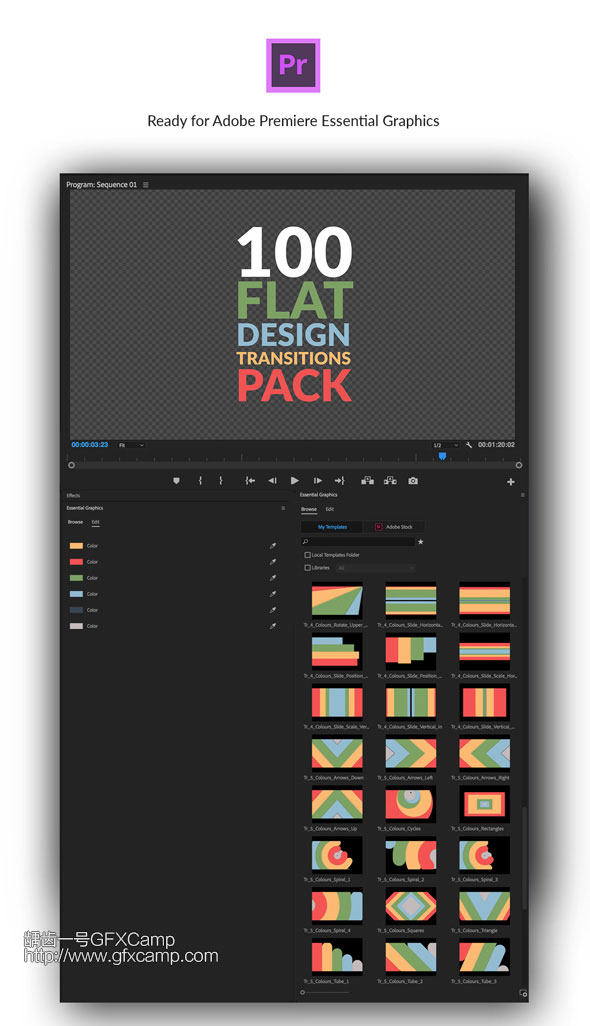Click the Export Frame camera icon

[413, 481]
